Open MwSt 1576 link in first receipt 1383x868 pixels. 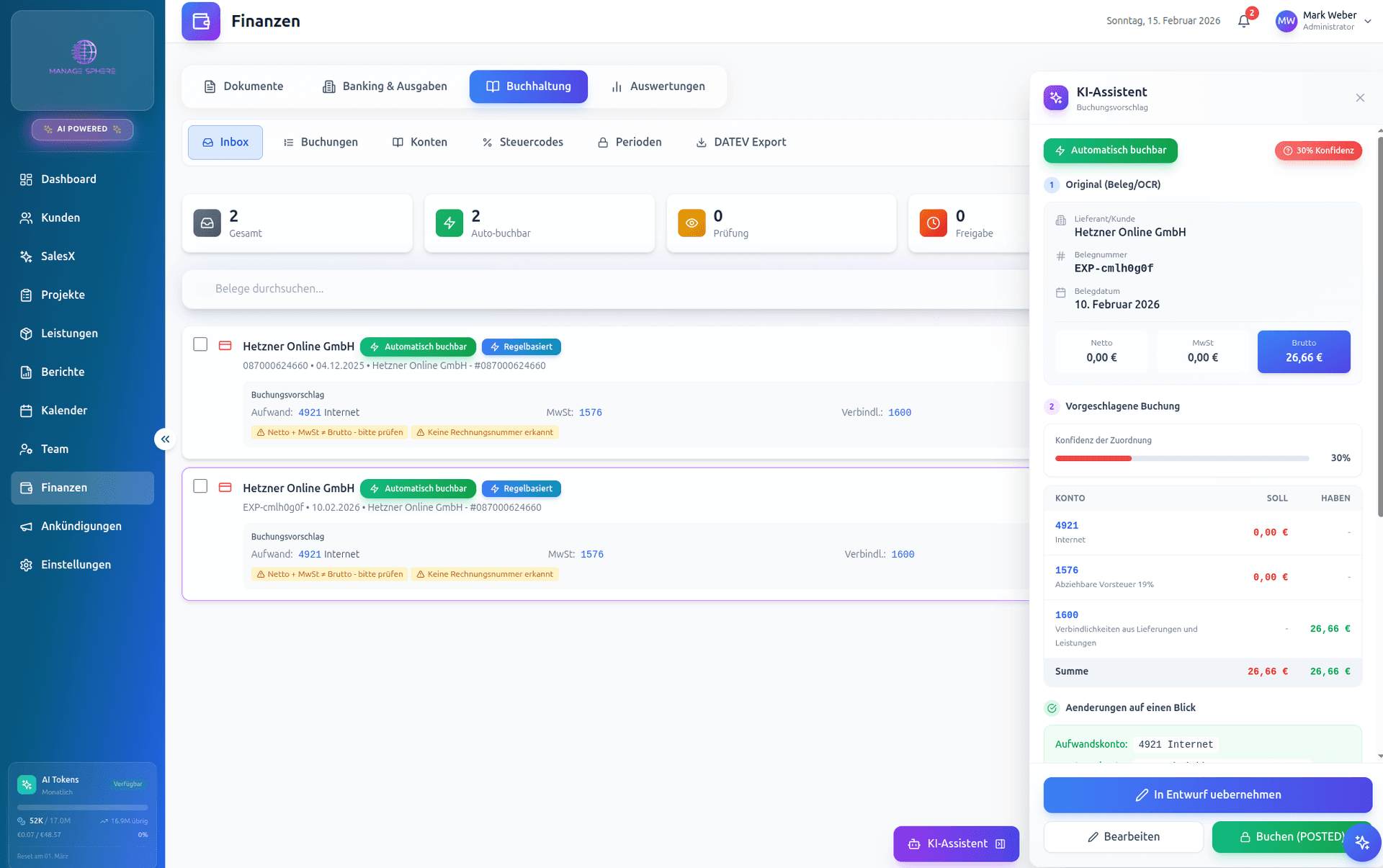[591, 413]
